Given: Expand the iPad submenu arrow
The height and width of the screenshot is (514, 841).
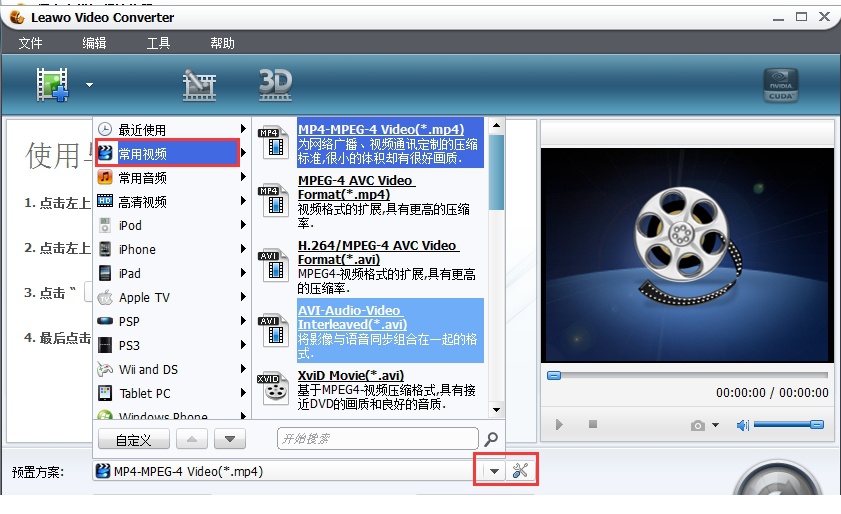Looking at the screenshot, I should 243,273.
